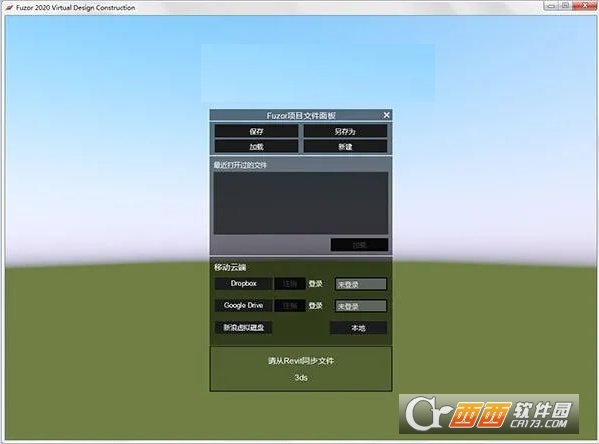599x444 pixels.
Task: Close the Fuzor项目文件面板 dialog with X
Action: coord(387,115)
